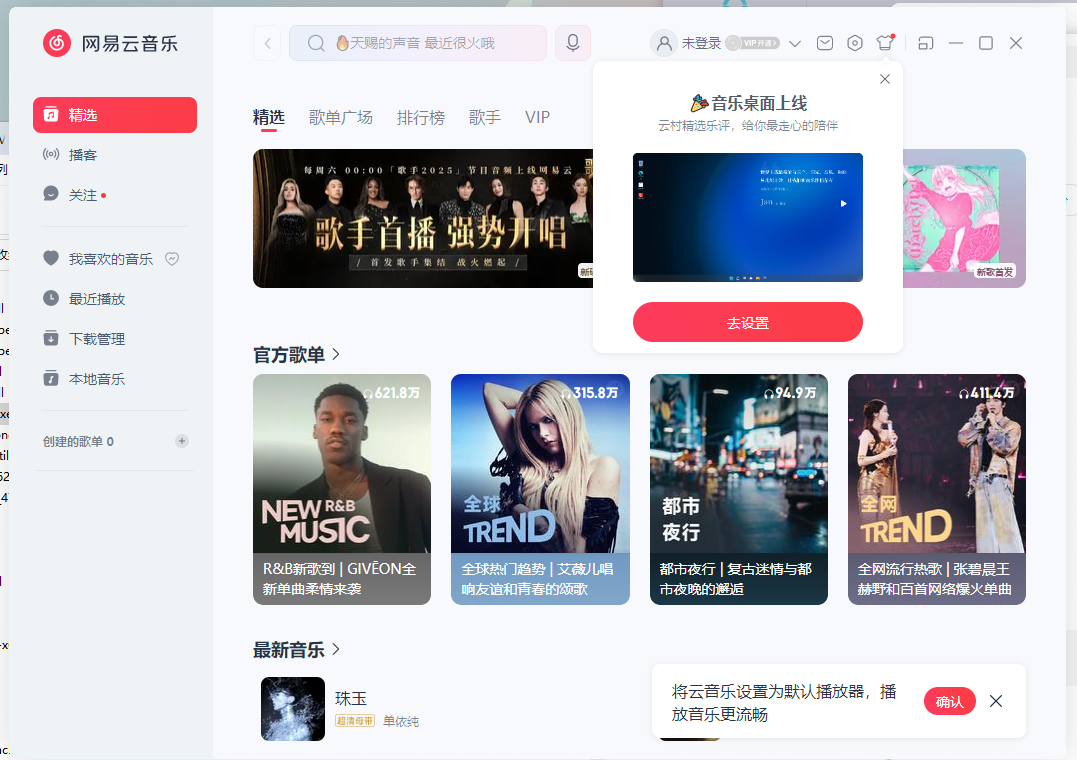Screen dimensions: 1077x760
Task: Click the user avatar icon
Action: 664,43
